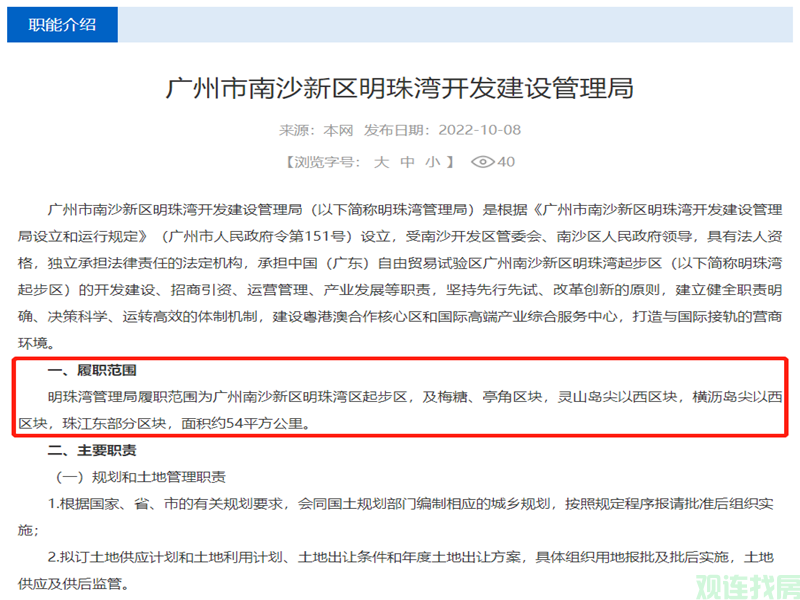
Task: Click inside the red highlighted 履职范围 paragraph
Action: pos(400,397)
